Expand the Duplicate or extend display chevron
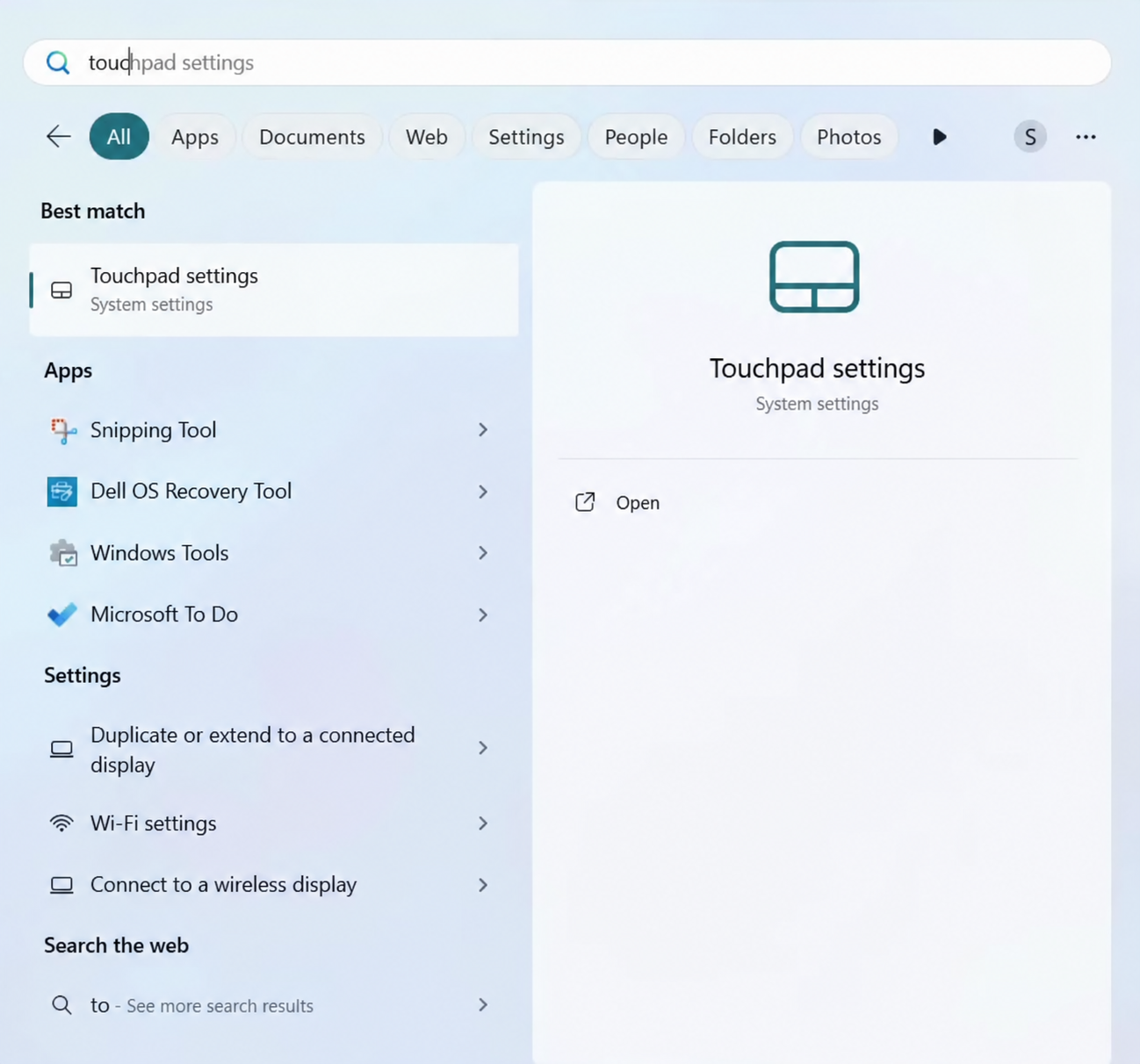 (483, 748)
